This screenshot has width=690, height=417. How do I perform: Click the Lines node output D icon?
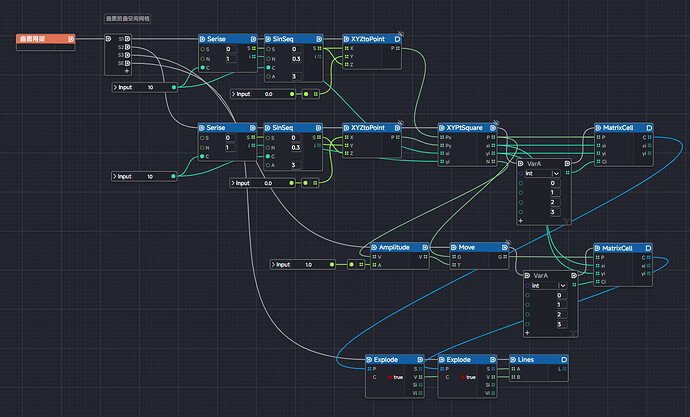point(565,359)
